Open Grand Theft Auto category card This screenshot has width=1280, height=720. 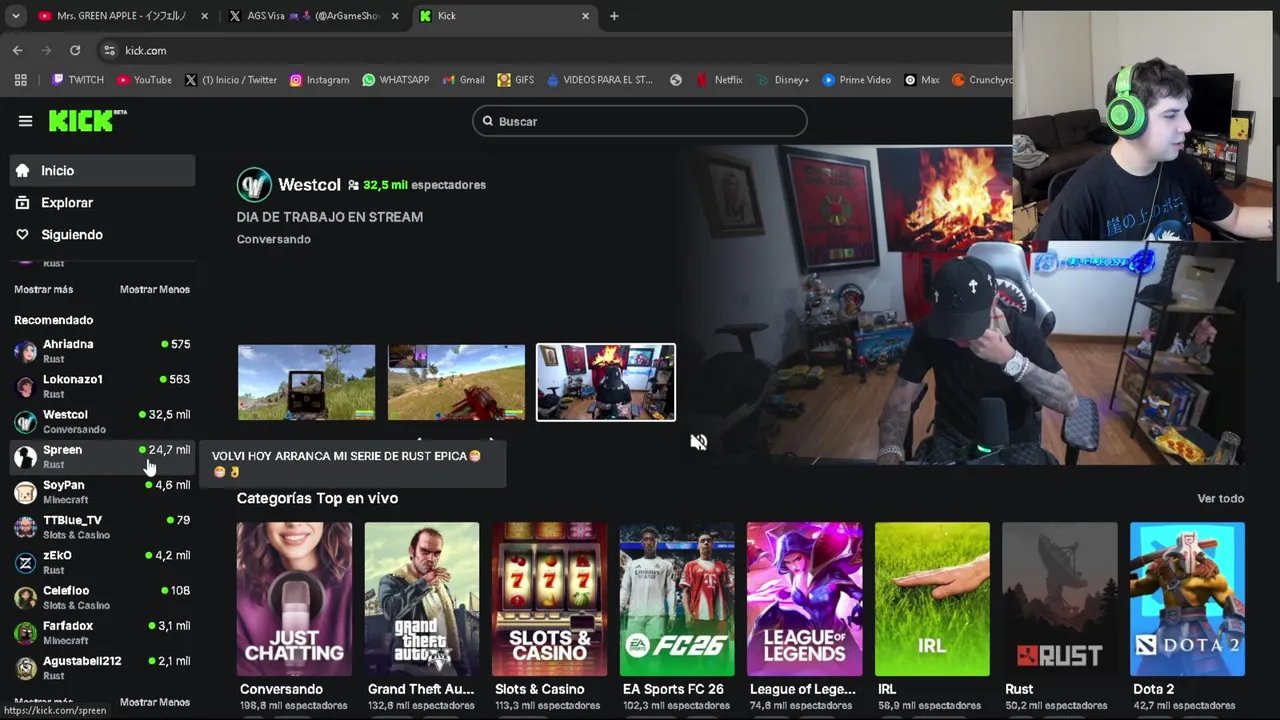coord(422,599)
